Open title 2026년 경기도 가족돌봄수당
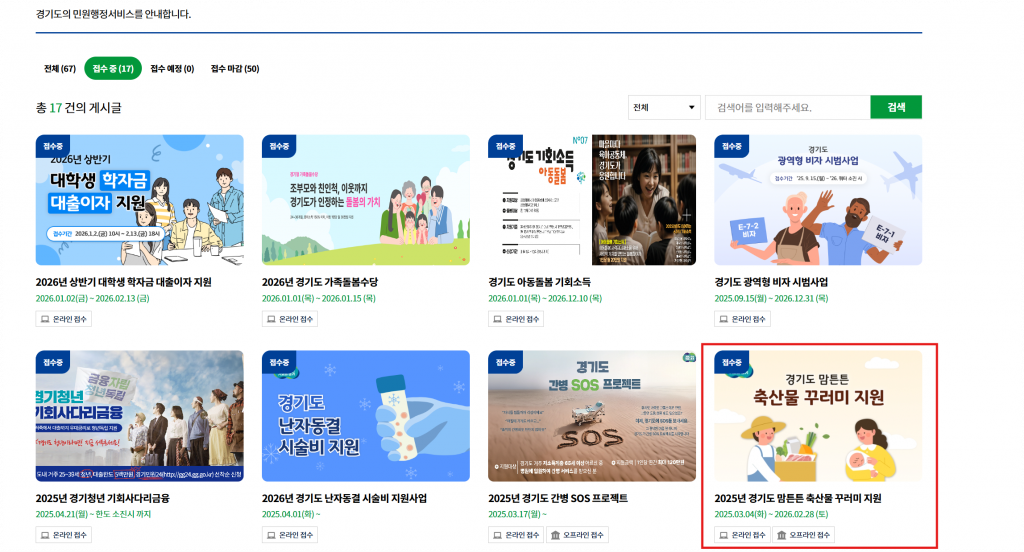 tap(320, 282)
